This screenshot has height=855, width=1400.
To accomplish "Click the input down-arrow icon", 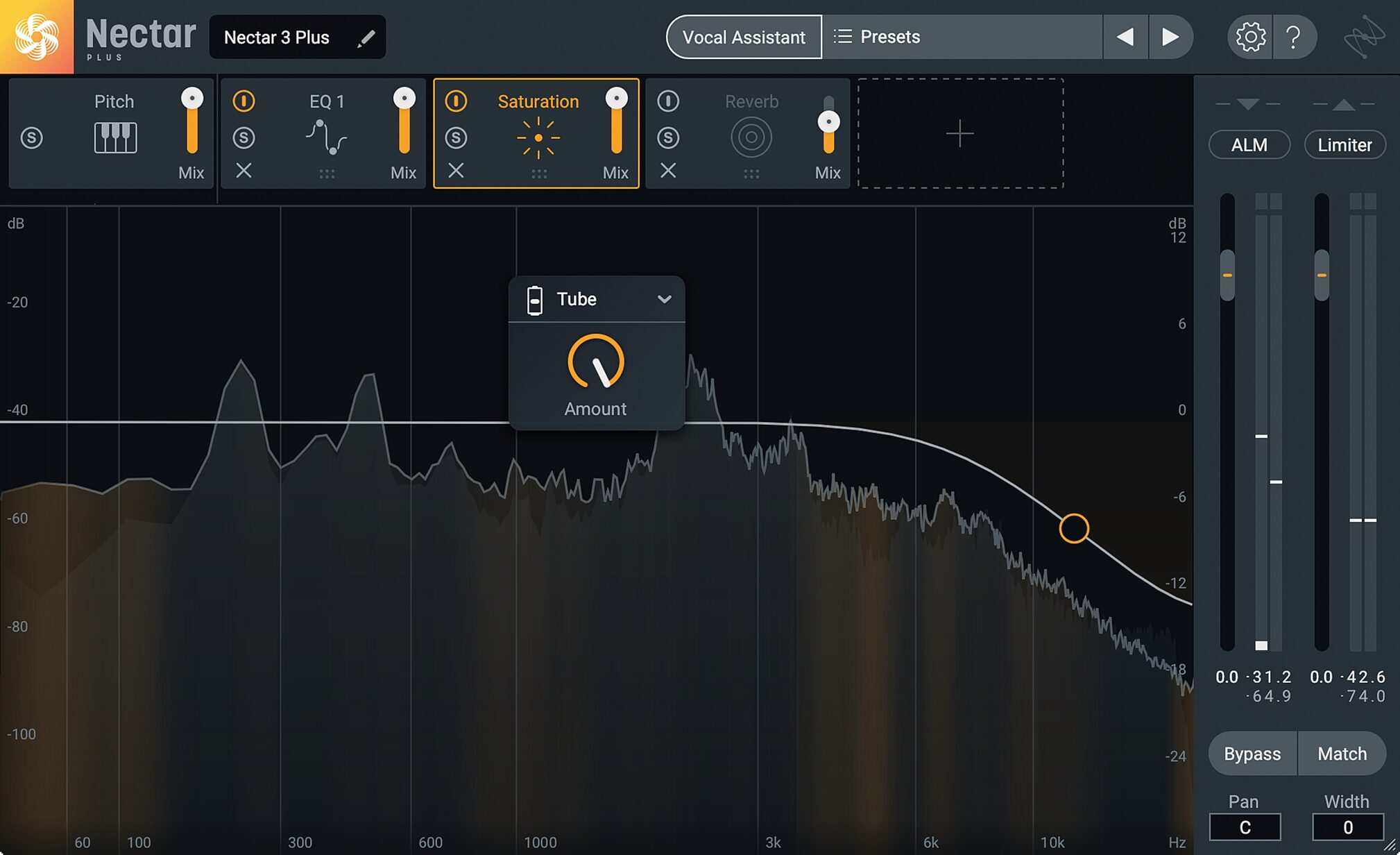I will [1247, 104].
